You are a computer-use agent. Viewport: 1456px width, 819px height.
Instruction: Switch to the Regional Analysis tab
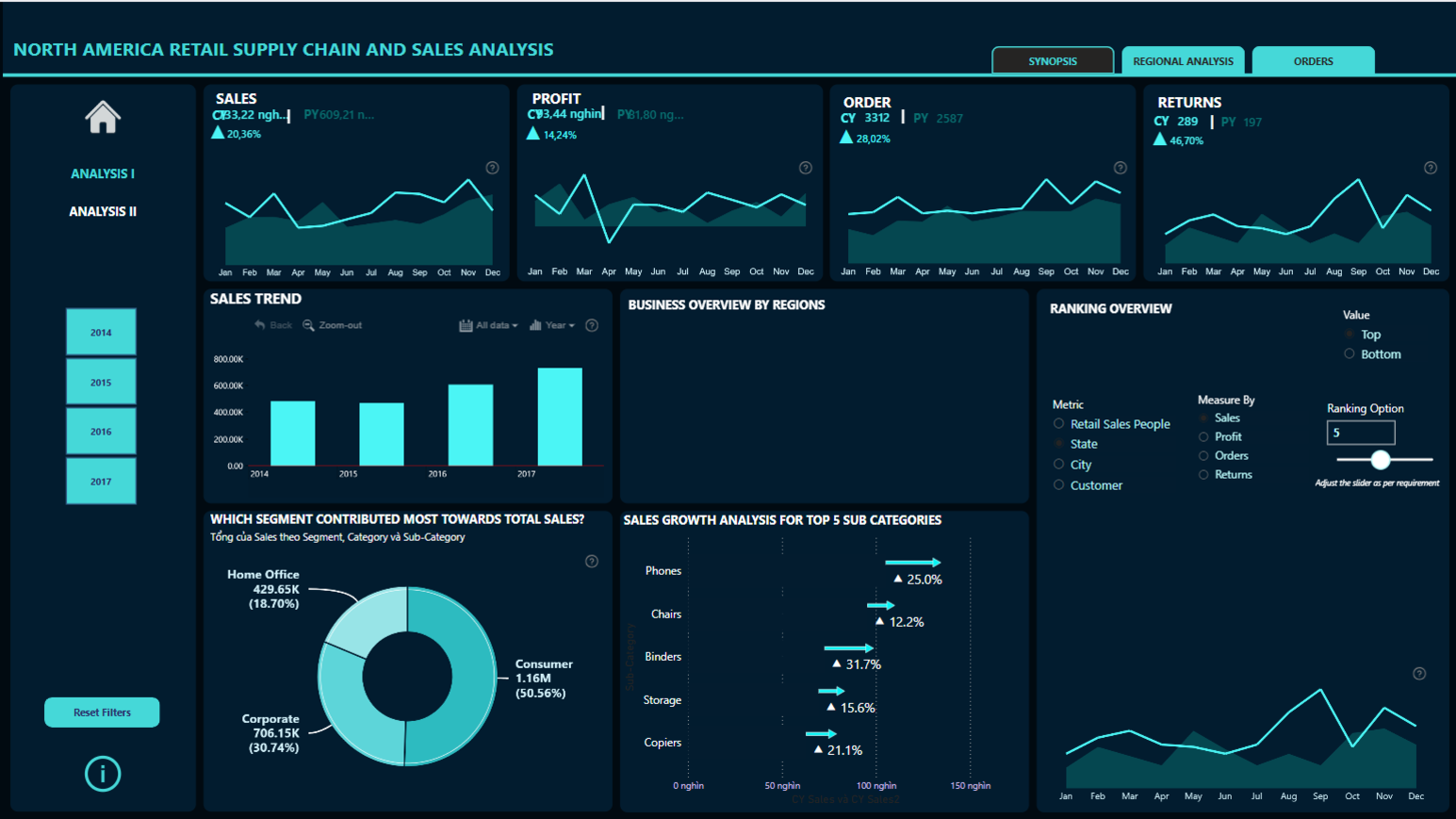tap(1183, 61)
